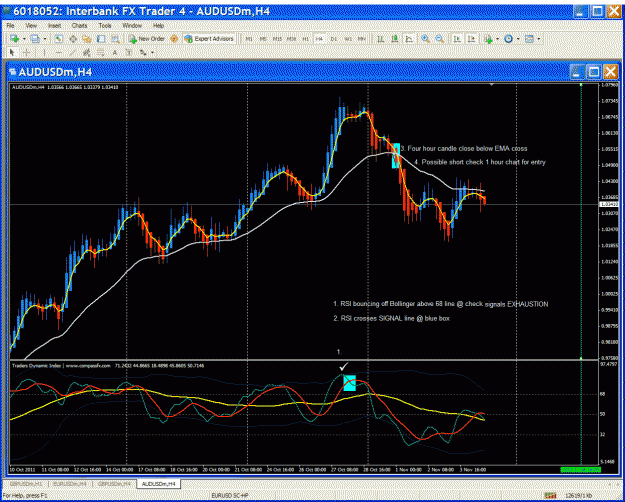625x502 pixels.
Task: Switch chart to D1 timeframe
Action: 334,39
